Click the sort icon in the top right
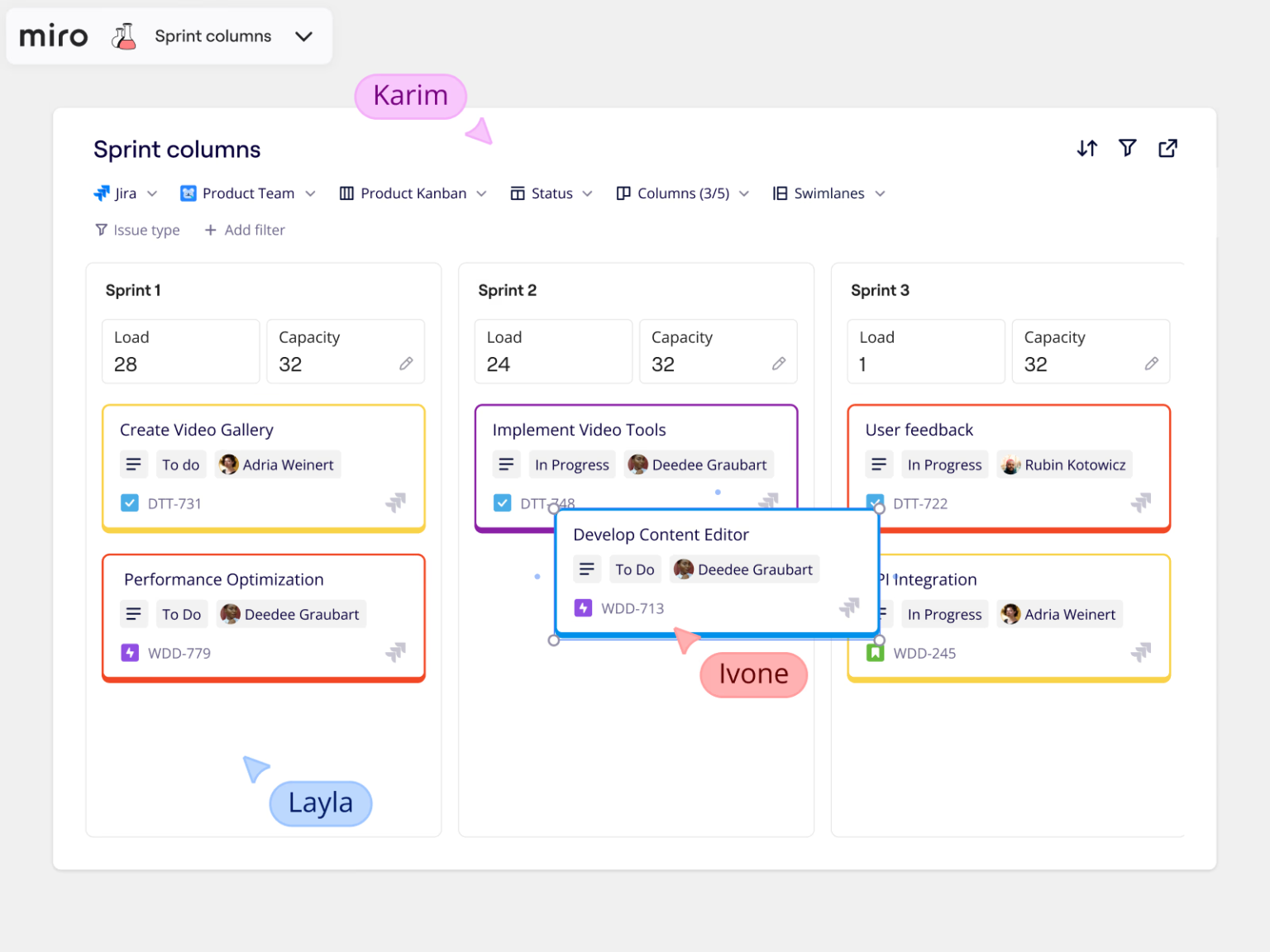The height and width of the screenshot is (952, 1270). tap(1087, 148)
